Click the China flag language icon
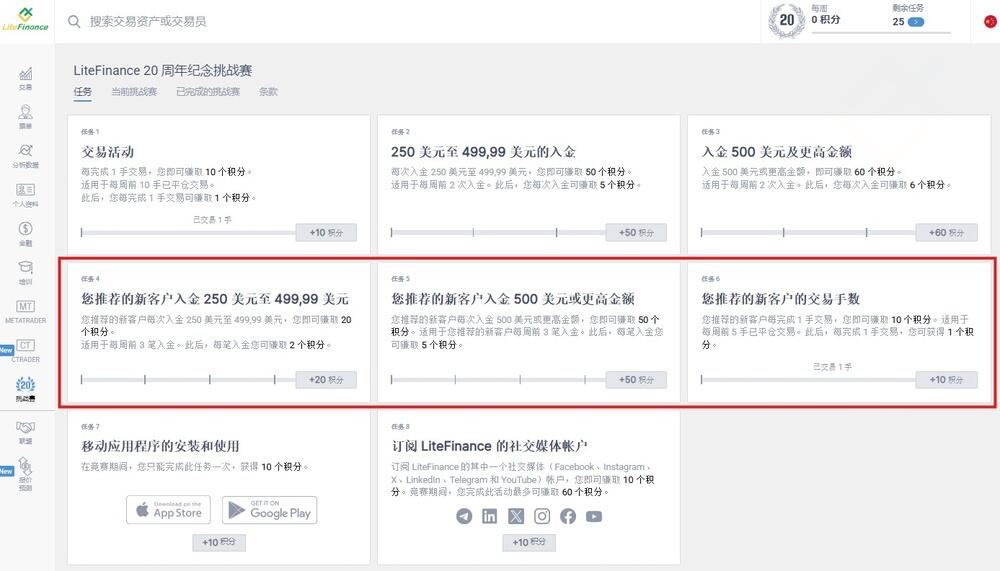The image size is (1000, 571). pyautogui.click(x=990, y=21)
